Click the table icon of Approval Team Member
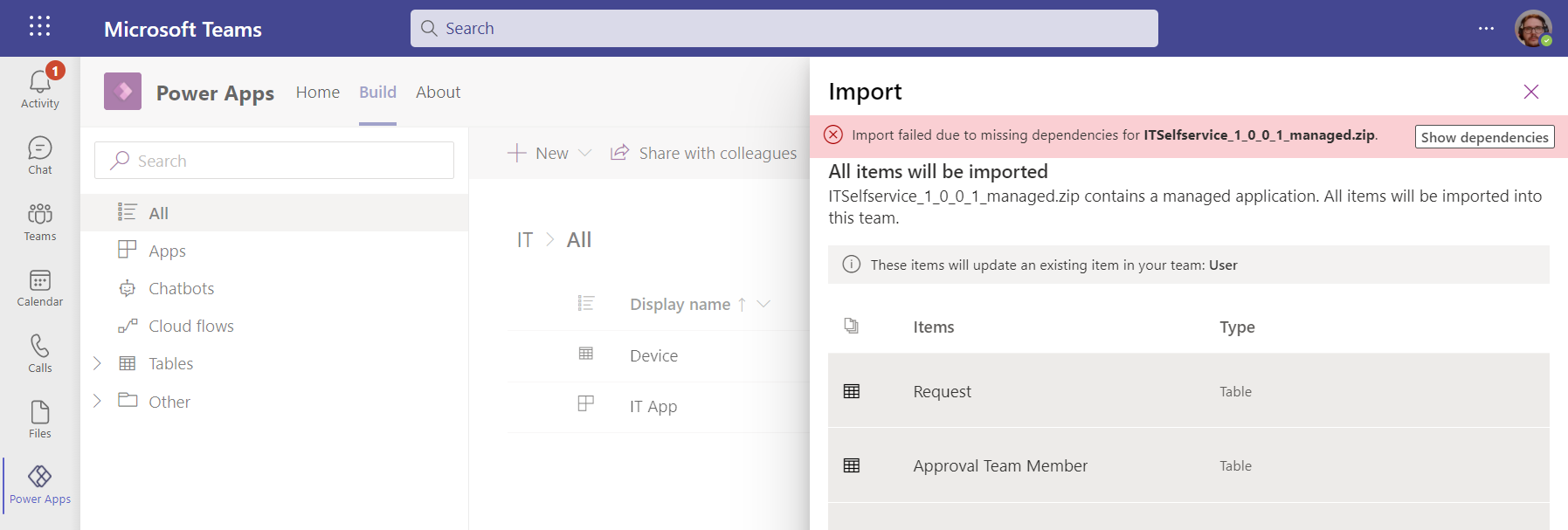1568x530 pixels. click(852, 465)
